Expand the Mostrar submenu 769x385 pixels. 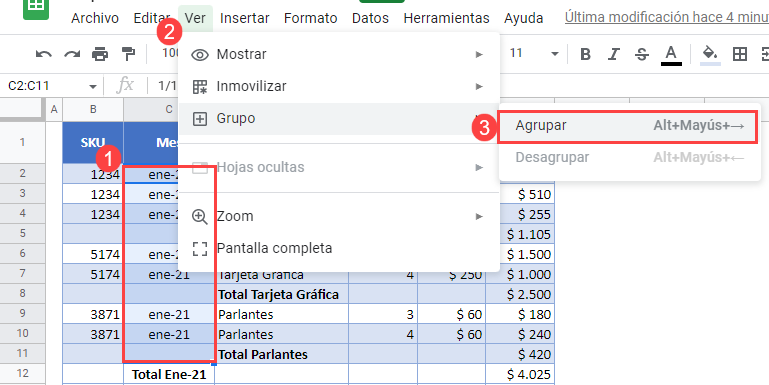339,54
